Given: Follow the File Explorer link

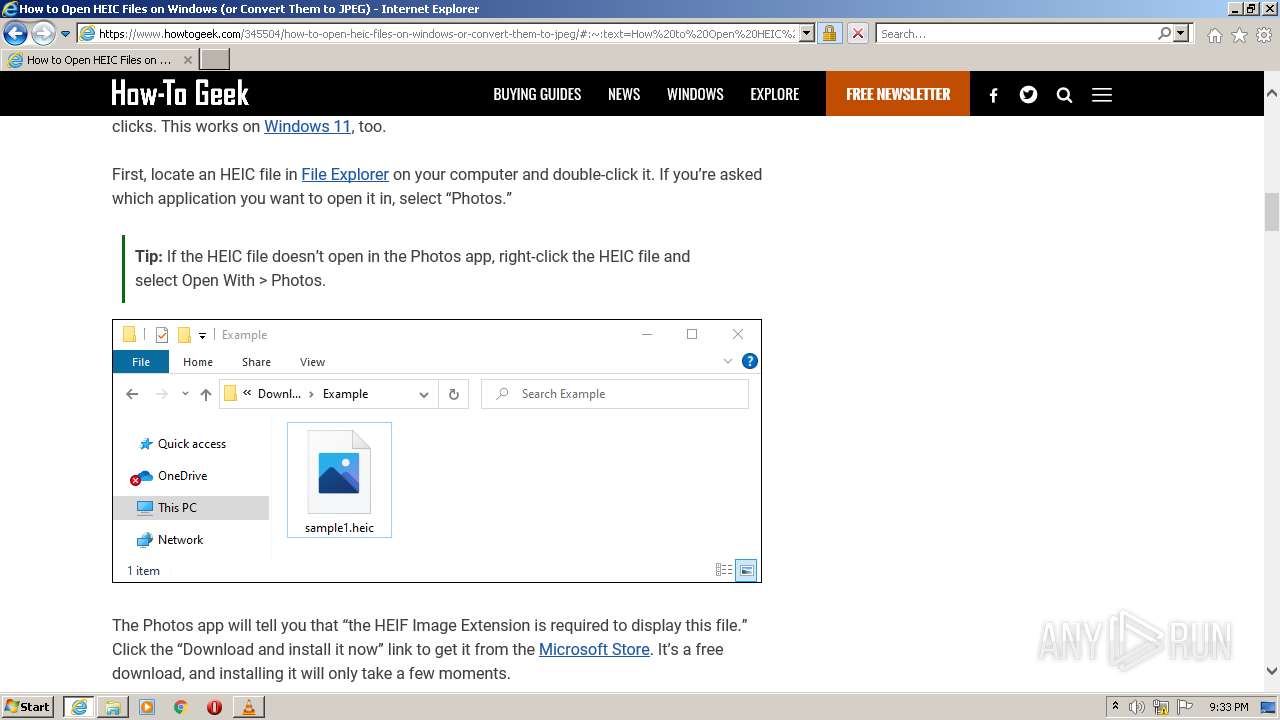Looking at the screenshot, I should click(x=345, y=174).
